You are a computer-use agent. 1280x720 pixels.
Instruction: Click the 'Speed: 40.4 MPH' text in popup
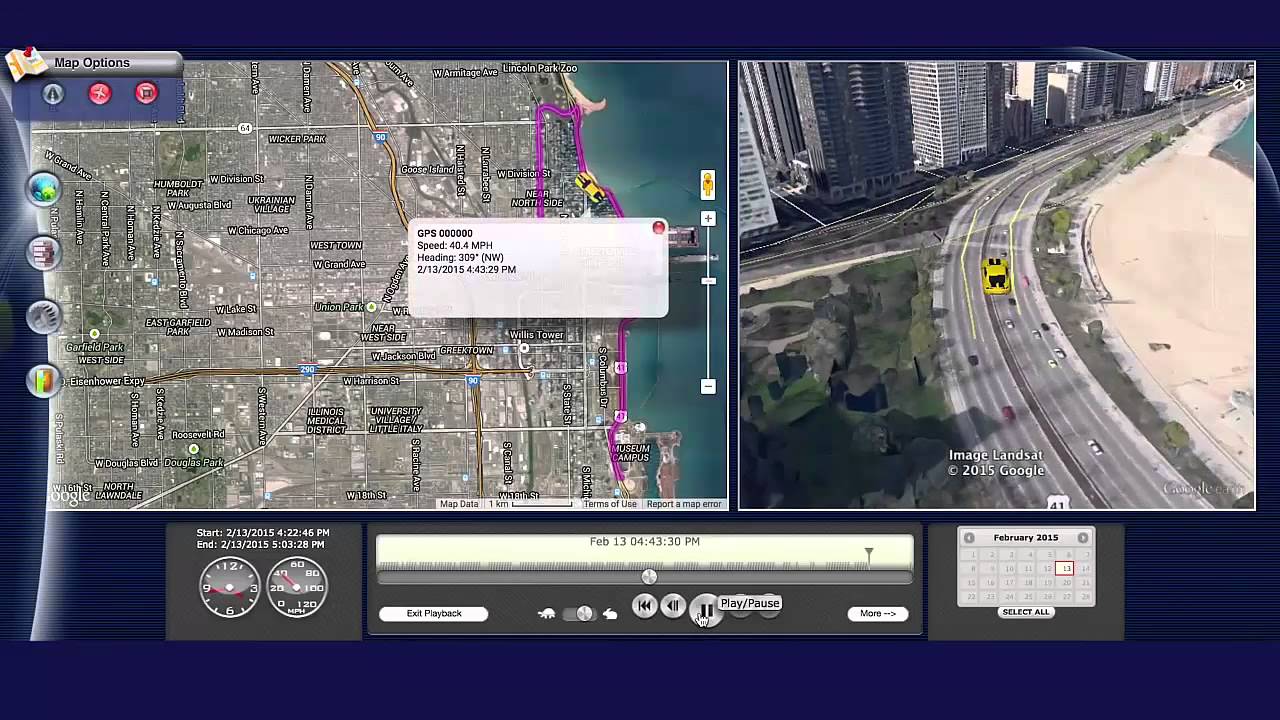click(455, 246)
